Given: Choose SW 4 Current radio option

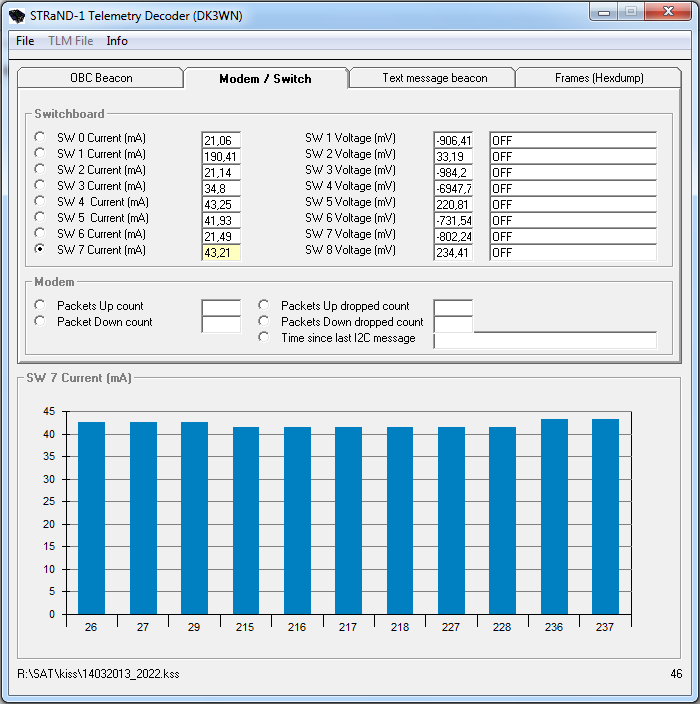Looking at the screenshot, I should pos(40,201).
